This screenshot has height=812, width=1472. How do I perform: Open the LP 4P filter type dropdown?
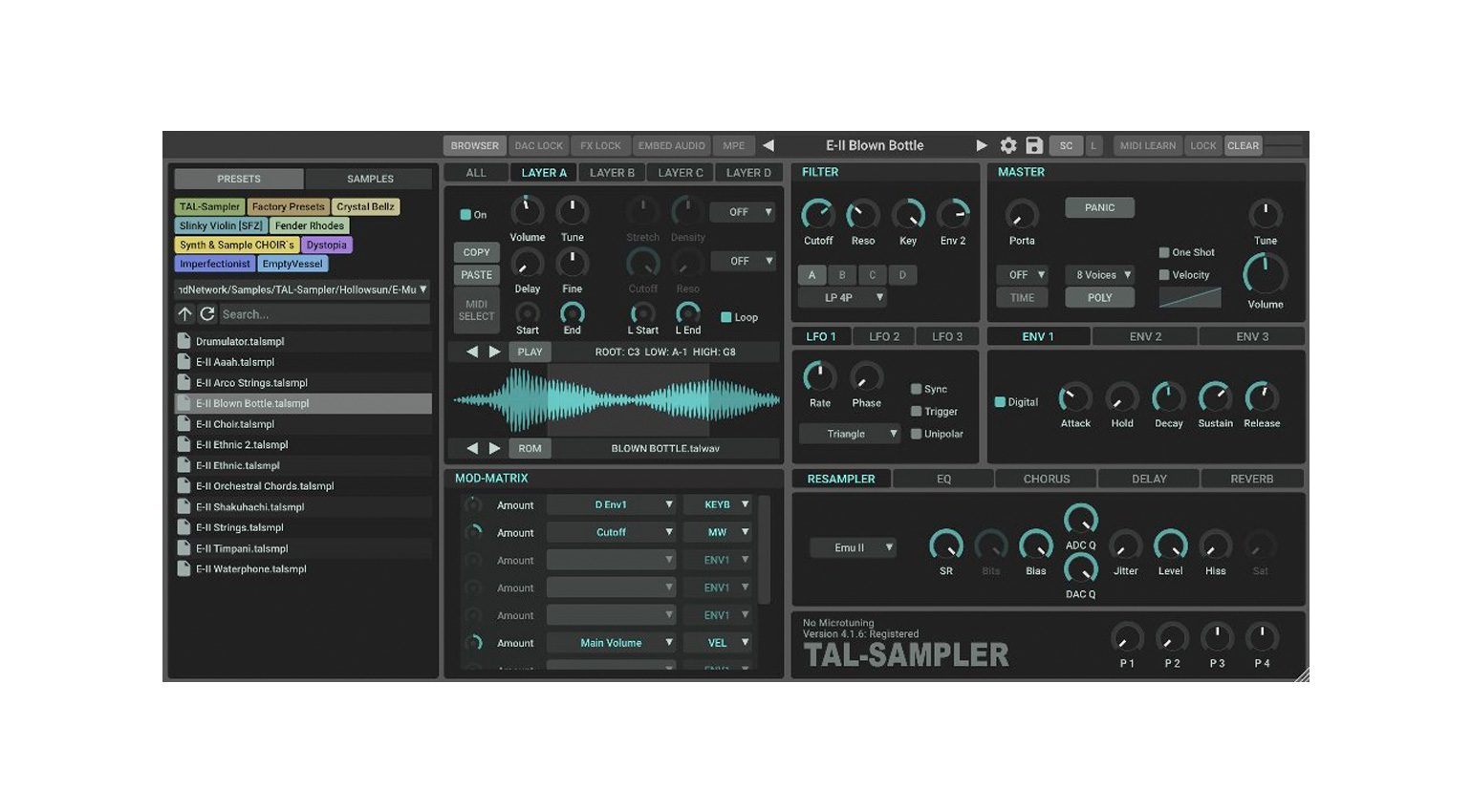[842, 297]
